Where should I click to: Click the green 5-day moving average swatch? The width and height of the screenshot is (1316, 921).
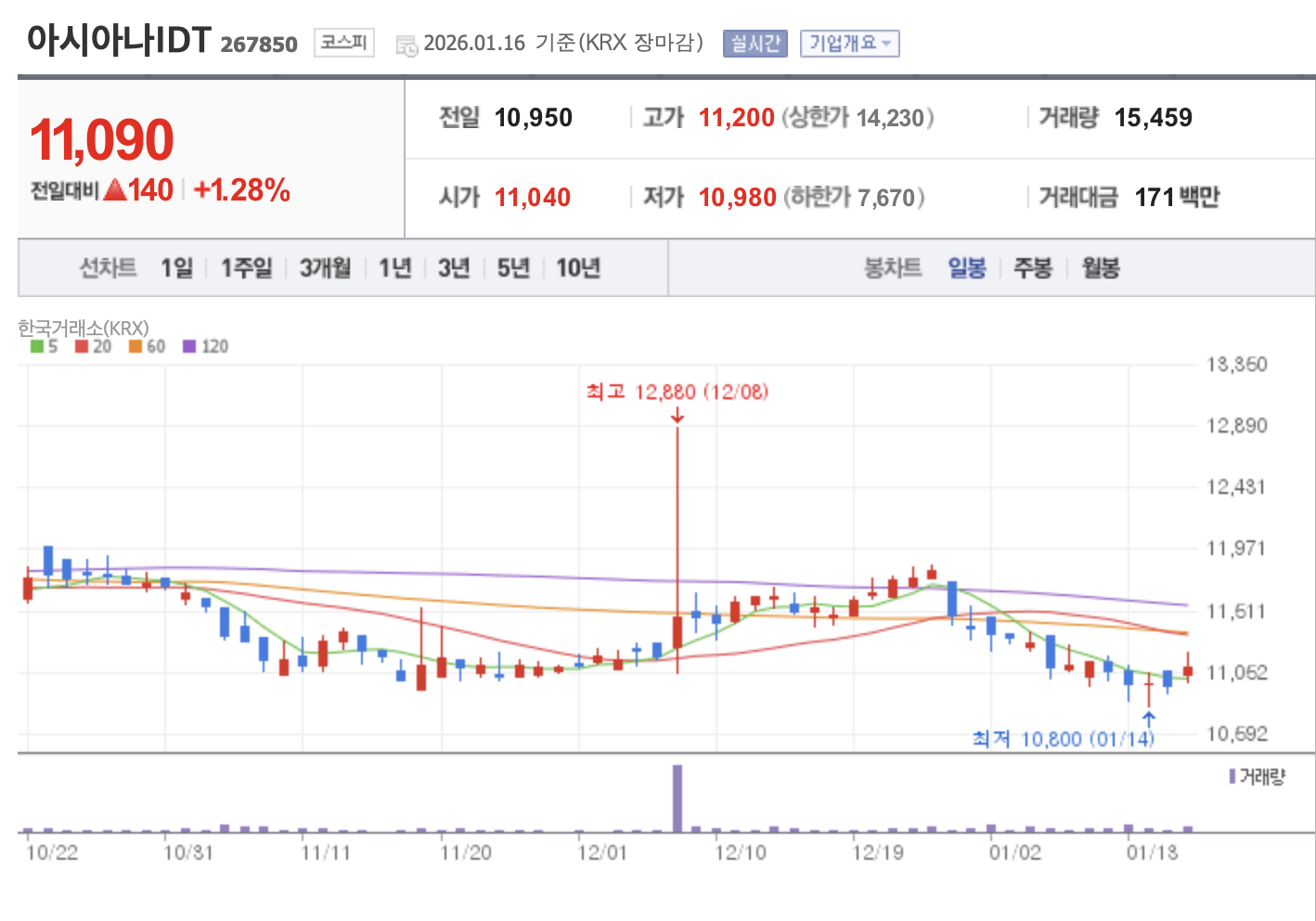[x=37, y=346]
